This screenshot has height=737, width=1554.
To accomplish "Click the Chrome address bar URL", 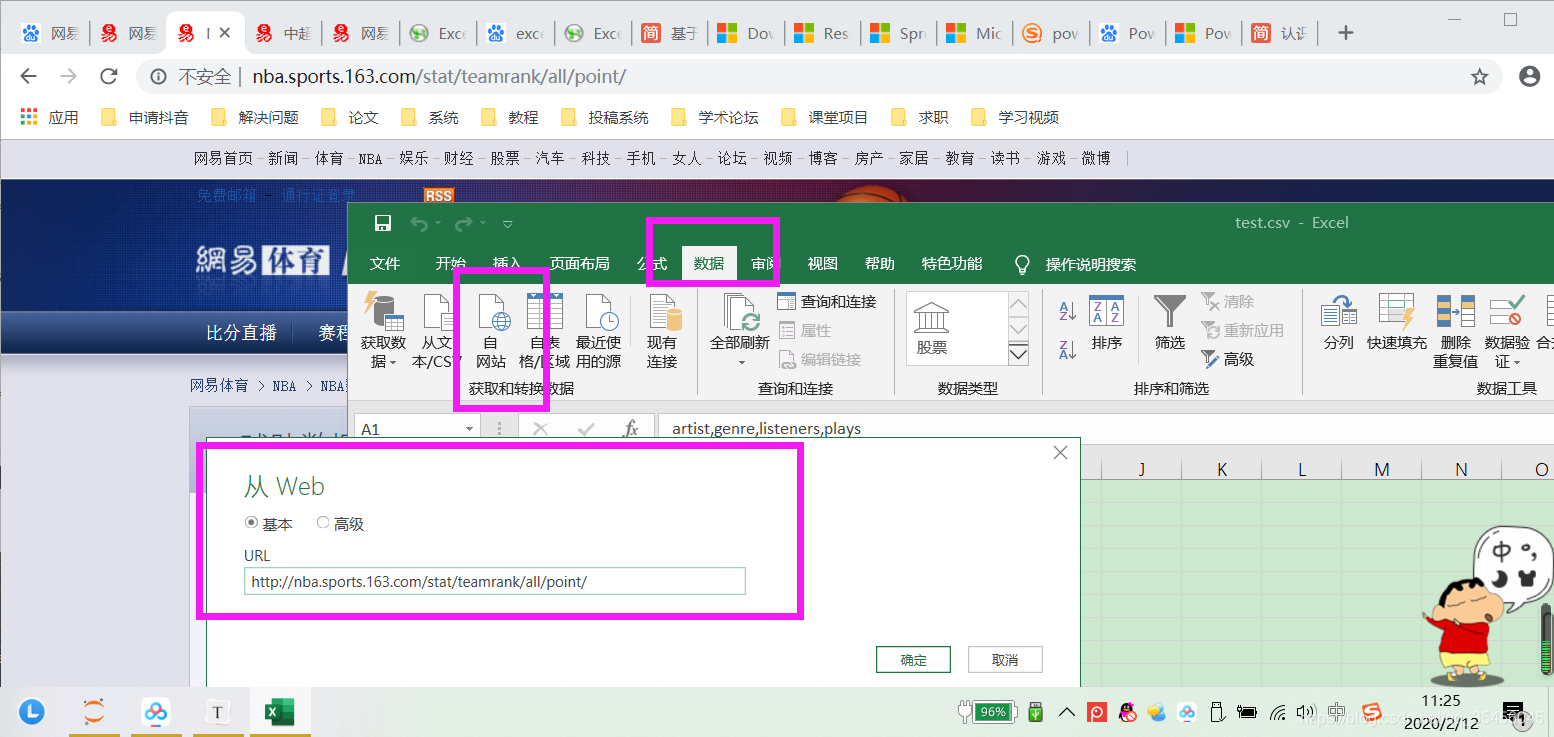I will coord(439,76).
